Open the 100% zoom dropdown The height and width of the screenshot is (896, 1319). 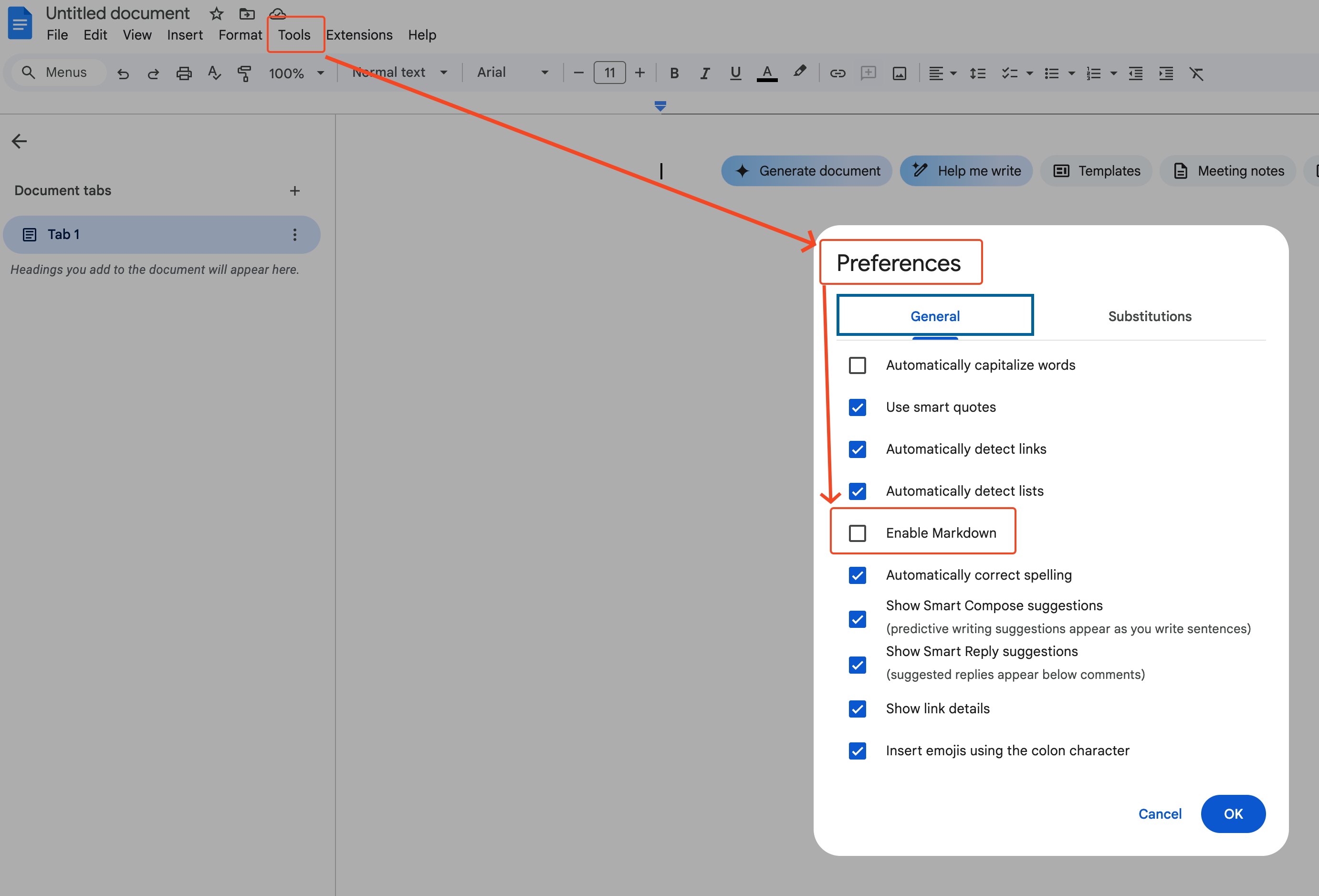coord(296,73)
